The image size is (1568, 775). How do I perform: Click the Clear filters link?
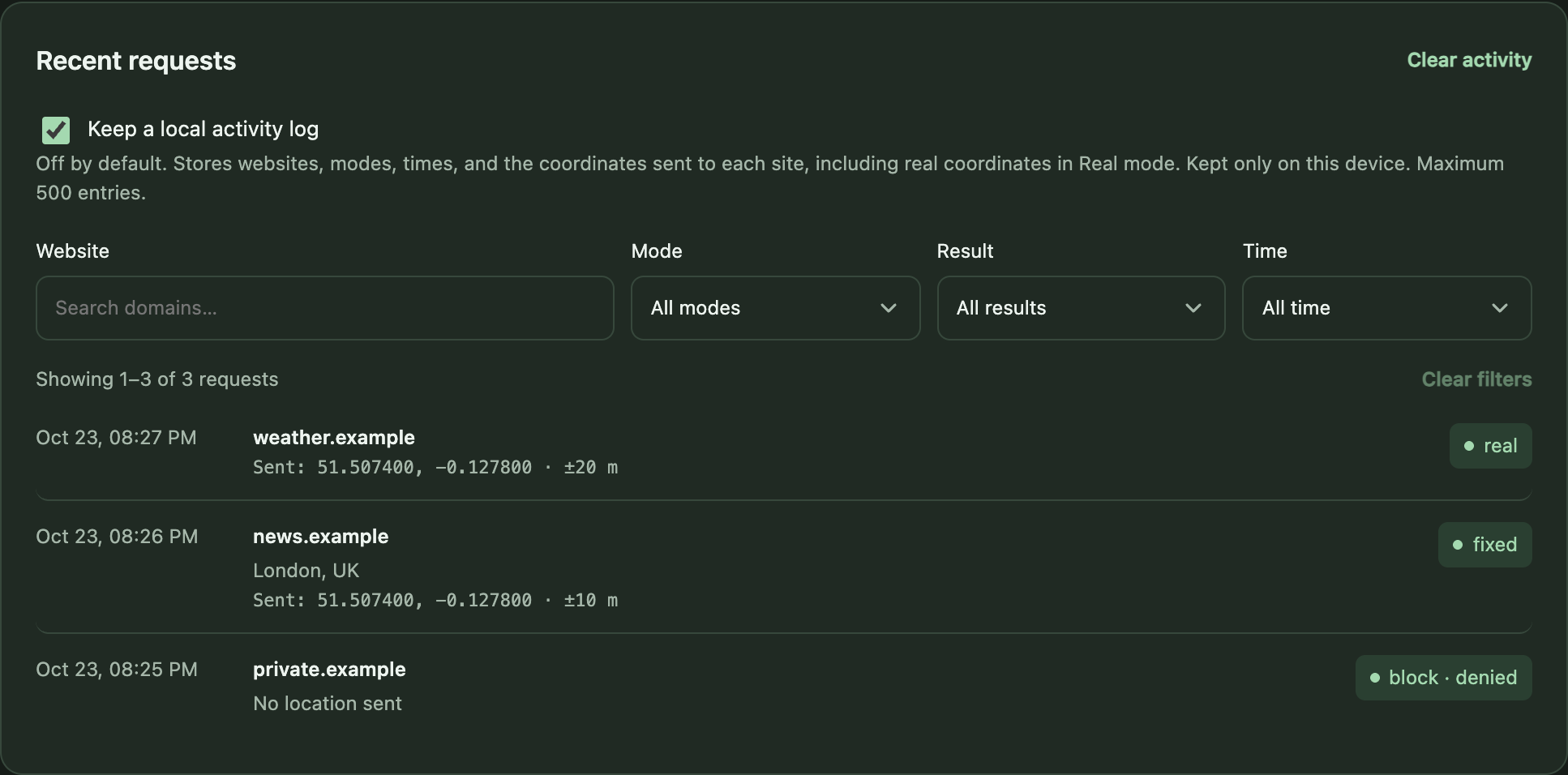point(1476,379)
